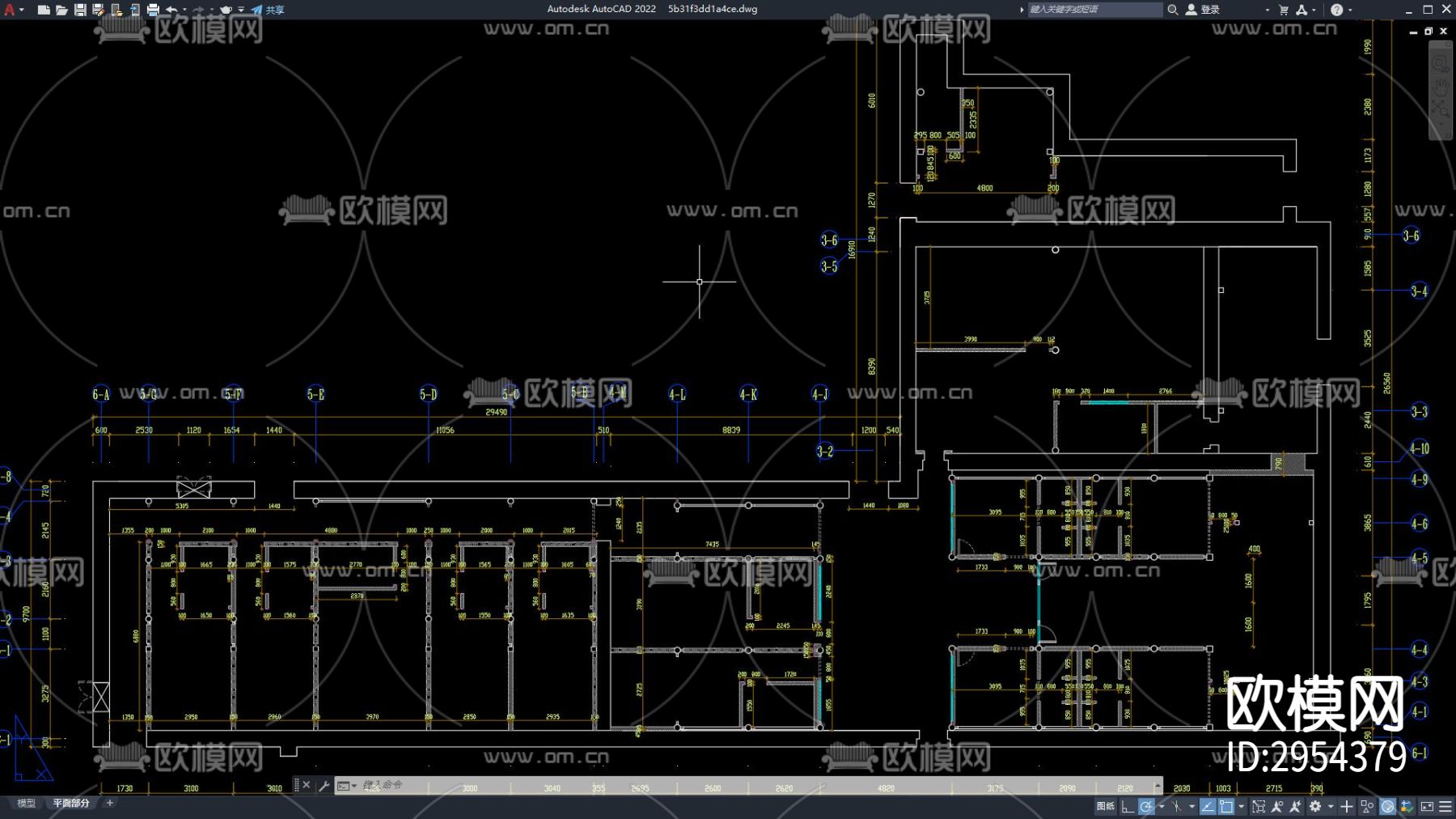Expand the info center arrow left of search
Screen dimensions: 1456x819
(1022, 10)
